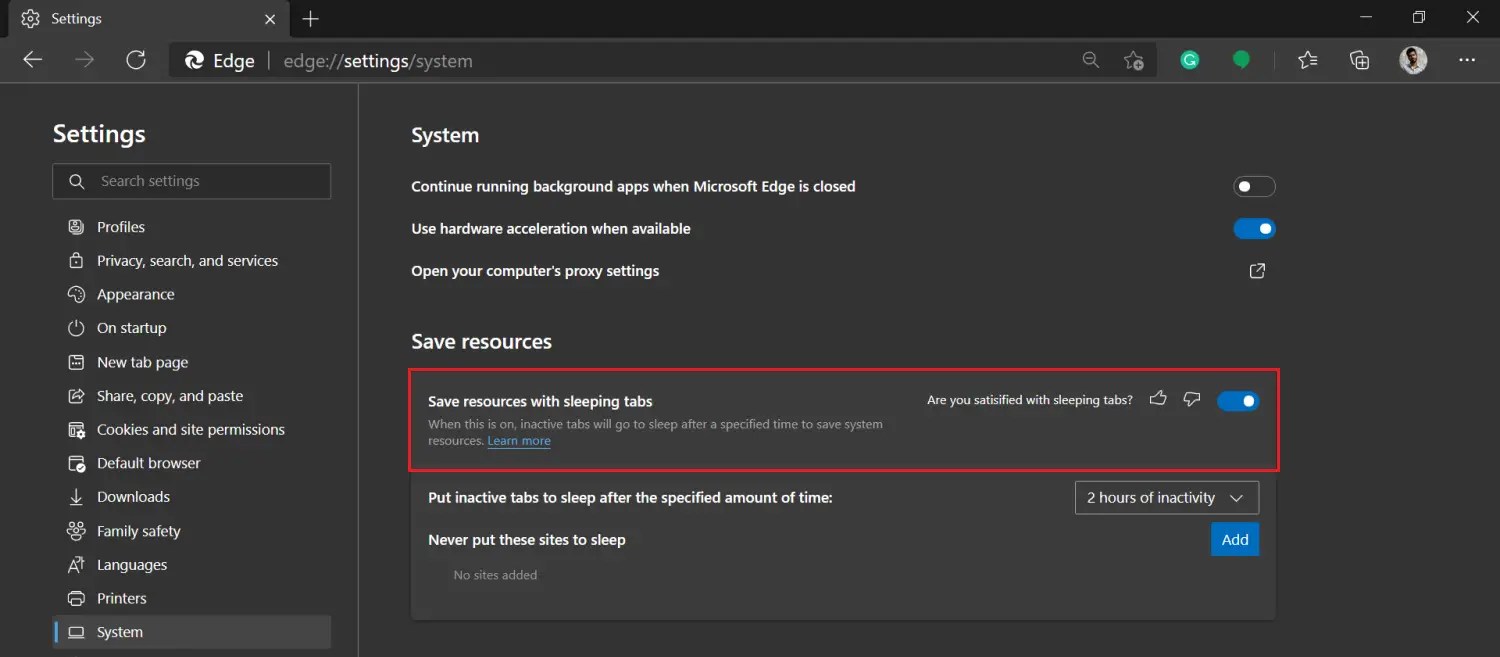
Task: Open the current profile account menu
Action: point(1413,60)
